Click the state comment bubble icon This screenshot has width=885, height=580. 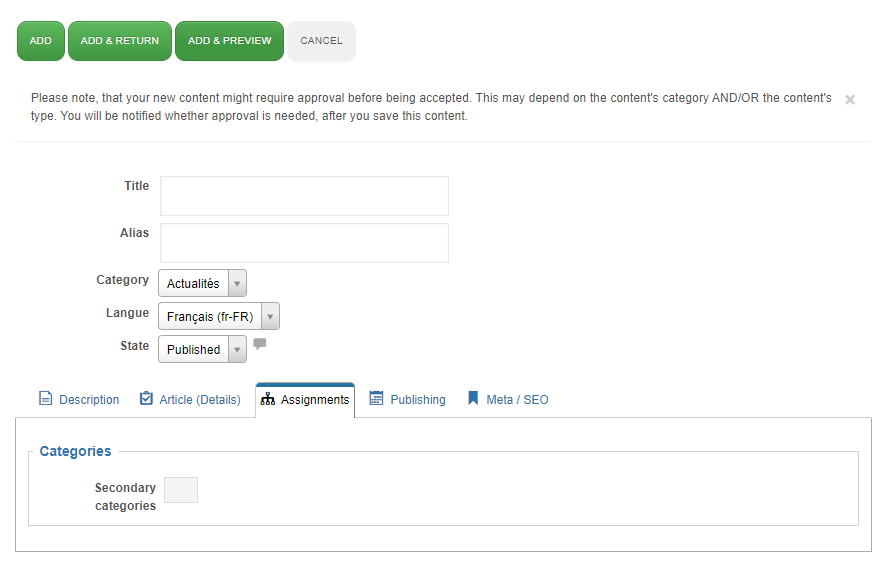[x=260, y=344]
